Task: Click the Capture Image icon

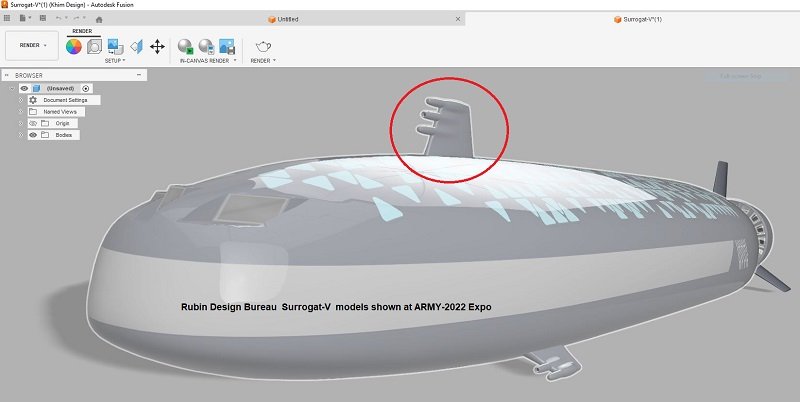Action: (x=227, y=47)
